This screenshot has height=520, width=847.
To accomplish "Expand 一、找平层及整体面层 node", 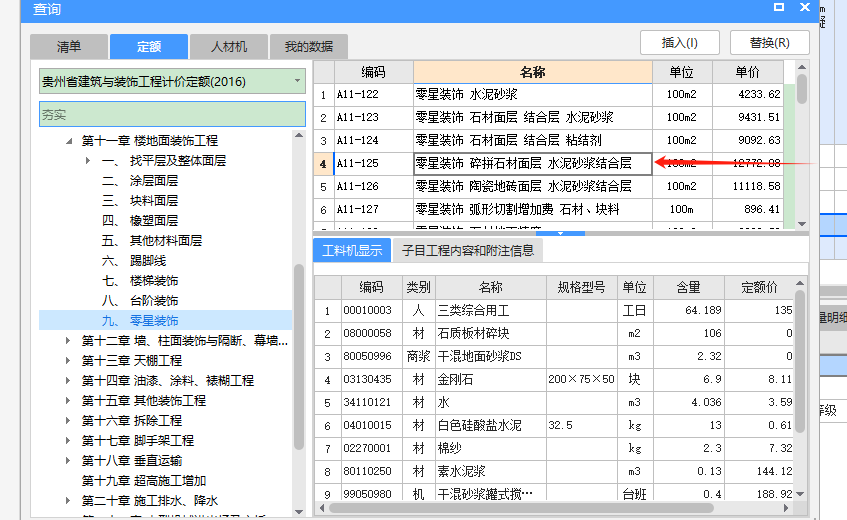I will 88,160.
